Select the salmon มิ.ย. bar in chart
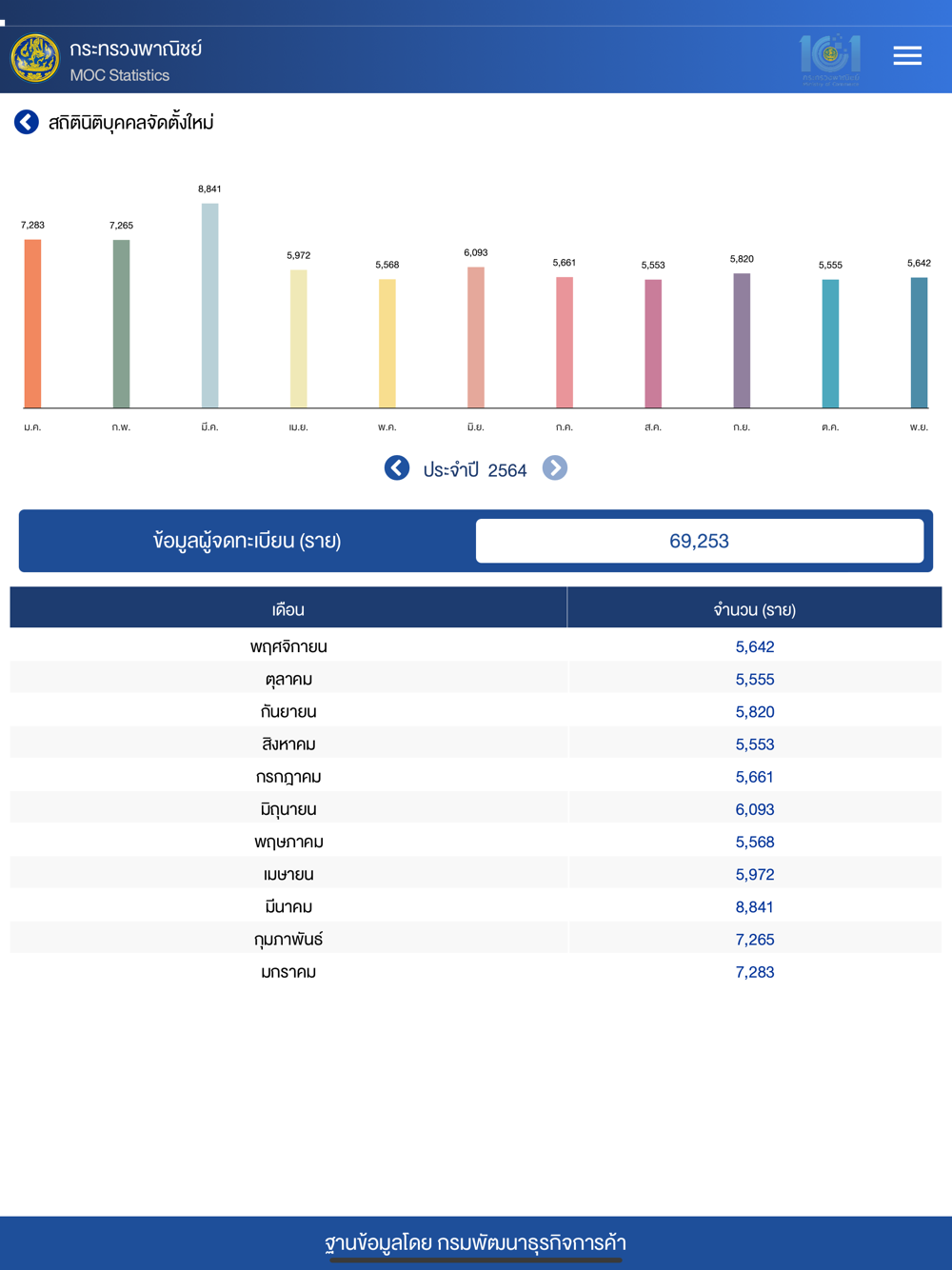952x1270 pixels. (x=476, y=337)
